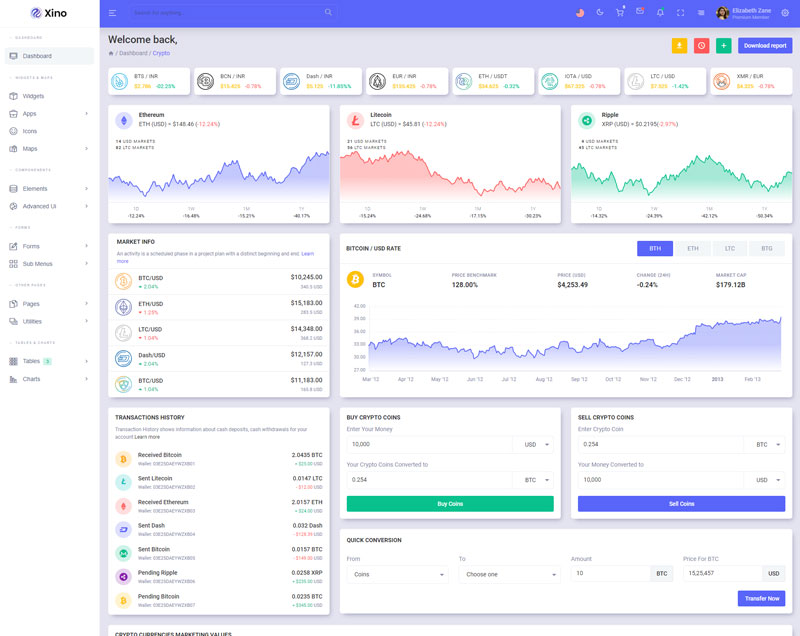This screenshot has width=800, height=636.
Task: Click the red clock button
Action: 702,45
